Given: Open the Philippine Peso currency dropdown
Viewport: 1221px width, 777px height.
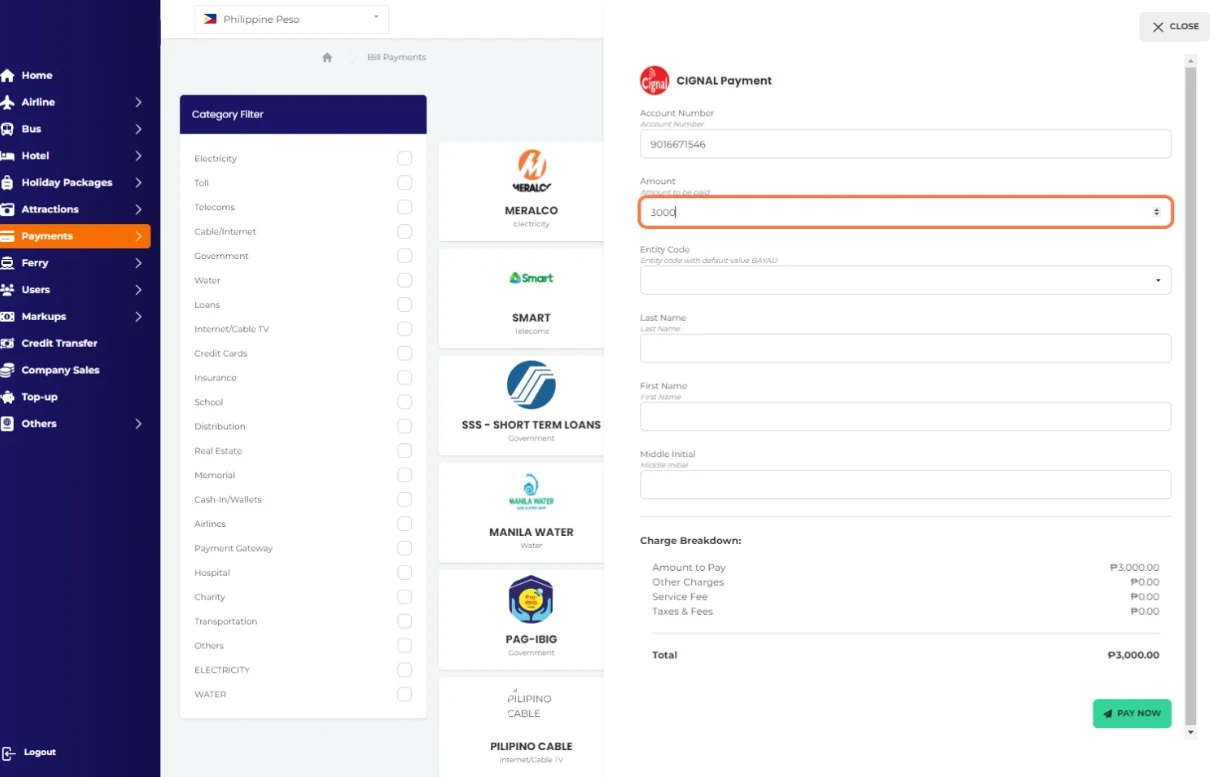Looking at the screenshot, I should point(291,19).
